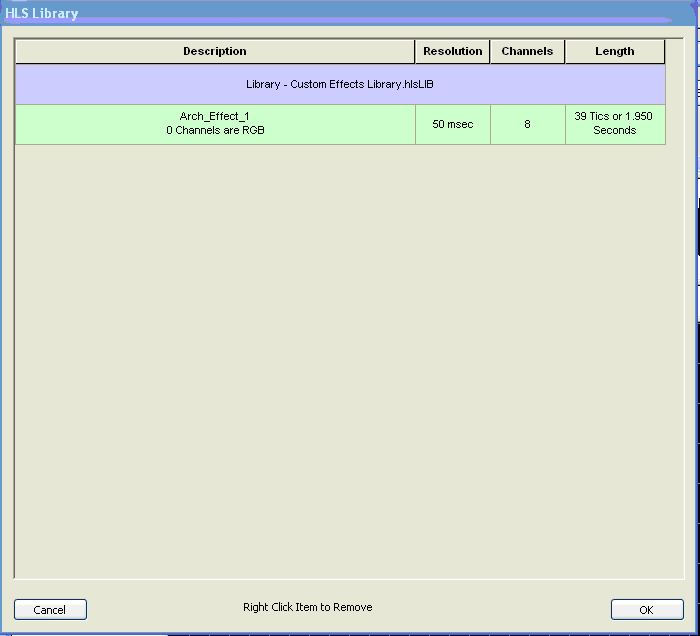Select the Arch_Effect_1 effect entry
Viewport: 700px width, 636px height.
(215, 124)
